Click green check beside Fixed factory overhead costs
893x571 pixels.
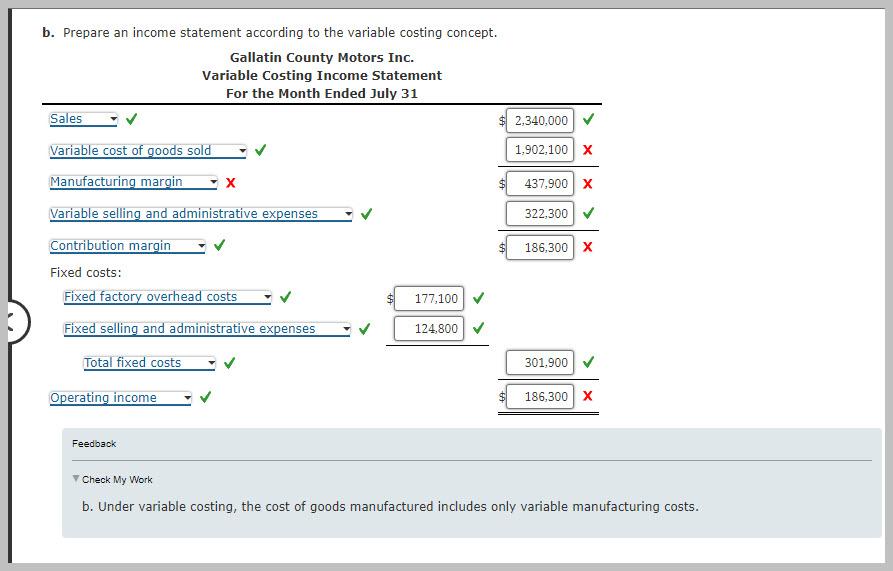point(285,297)
